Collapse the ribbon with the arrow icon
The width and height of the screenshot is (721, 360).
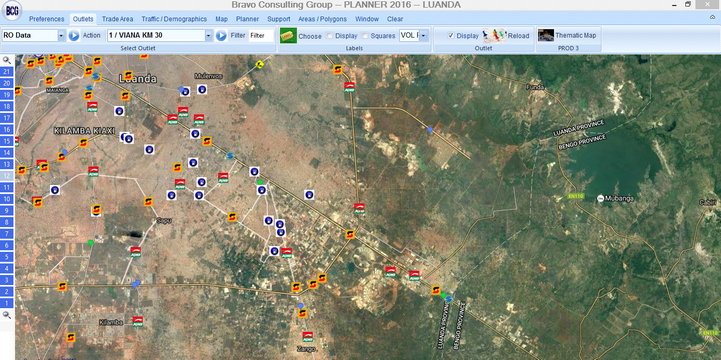point(712,17)
